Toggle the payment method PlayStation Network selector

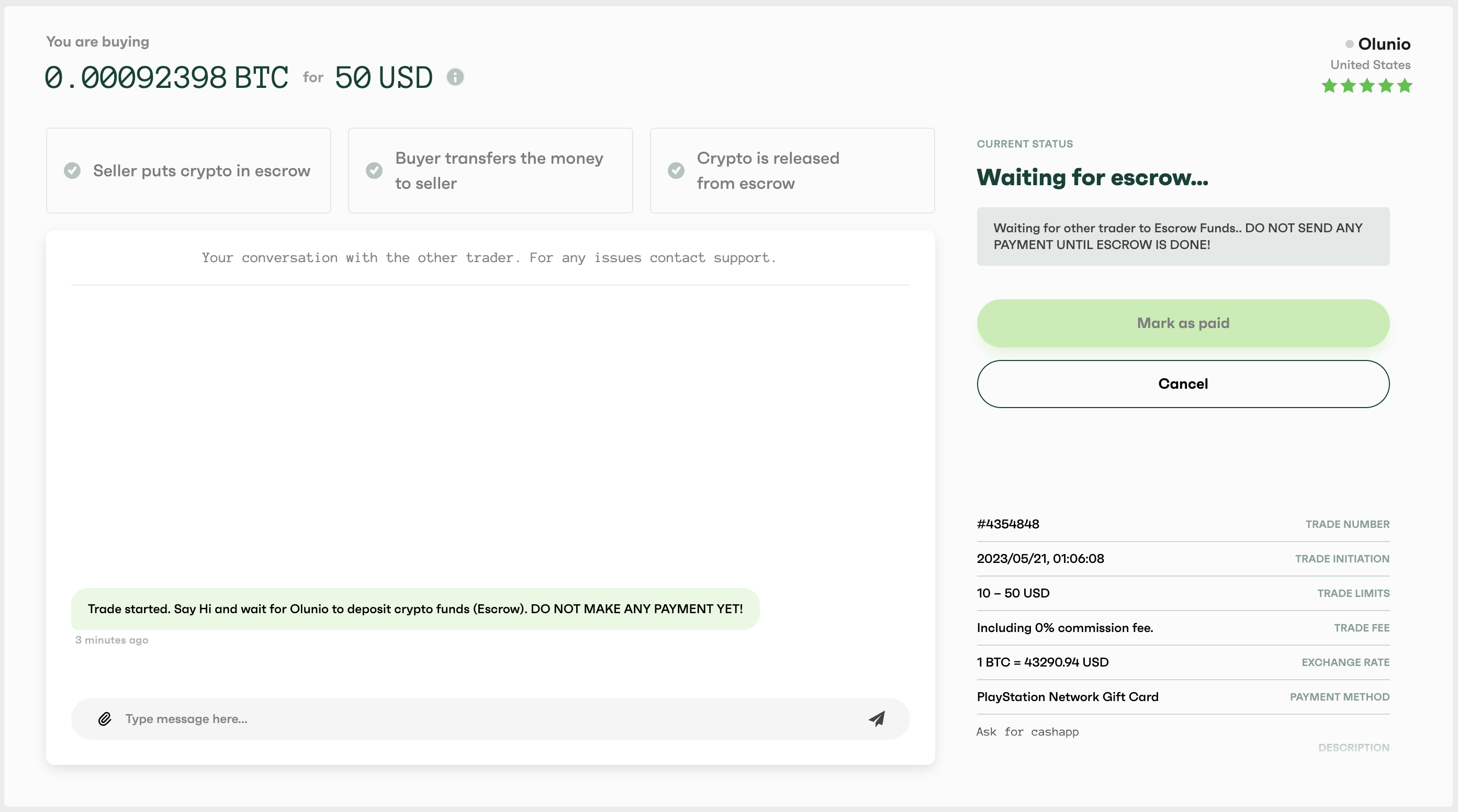[x=1067, y=697]
